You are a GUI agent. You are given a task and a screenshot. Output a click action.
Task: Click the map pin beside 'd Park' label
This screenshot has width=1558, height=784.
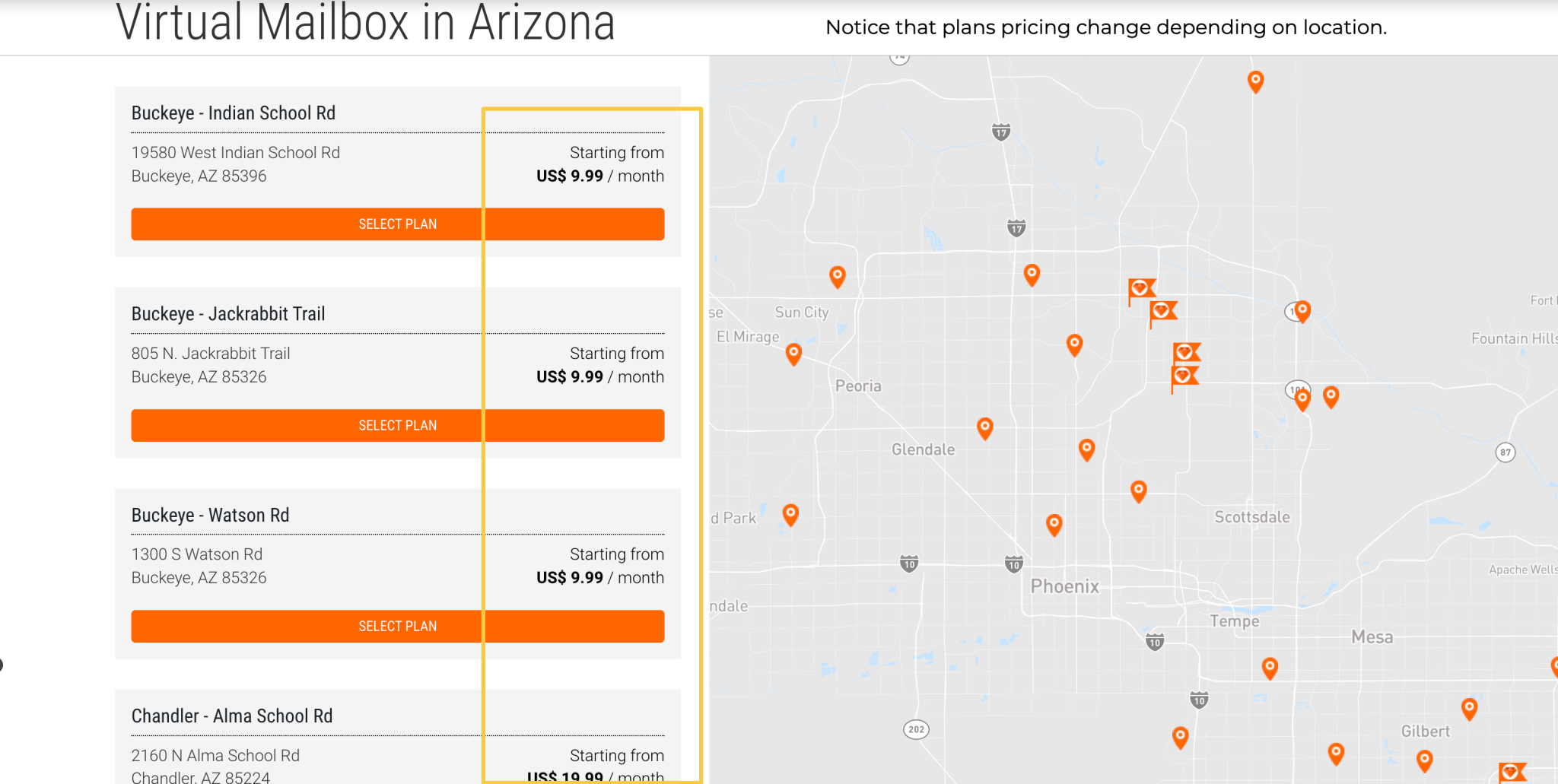point(790,515)
